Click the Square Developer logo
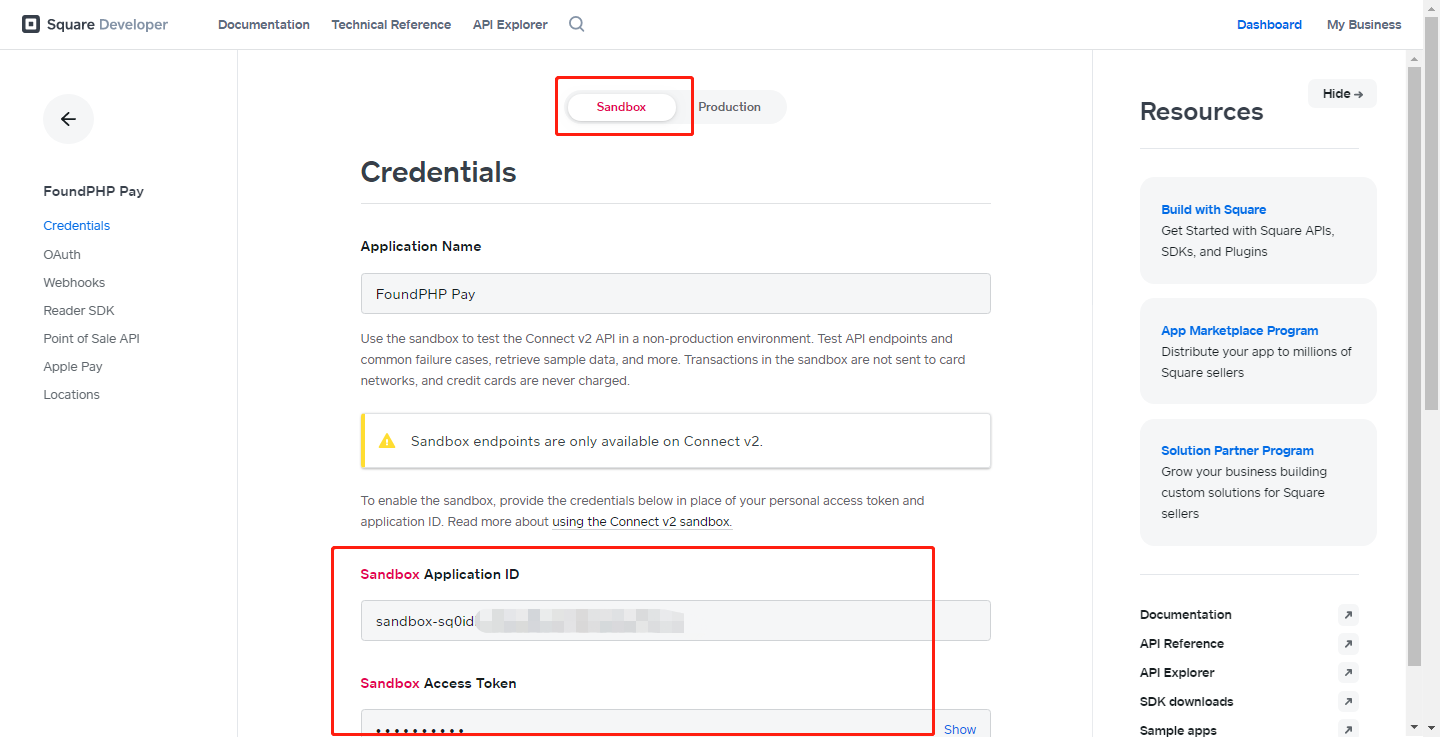 tap(95, 24)
